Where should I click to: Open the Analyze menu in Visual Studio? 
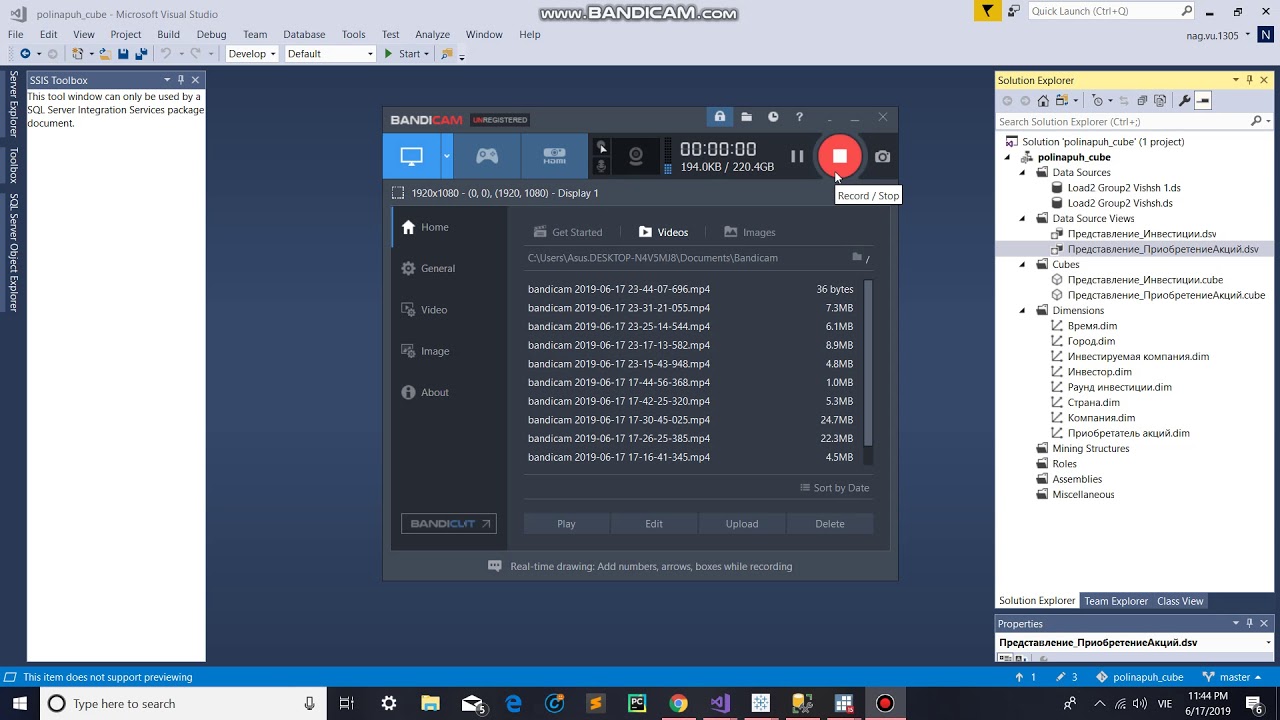tap(432, 34)
